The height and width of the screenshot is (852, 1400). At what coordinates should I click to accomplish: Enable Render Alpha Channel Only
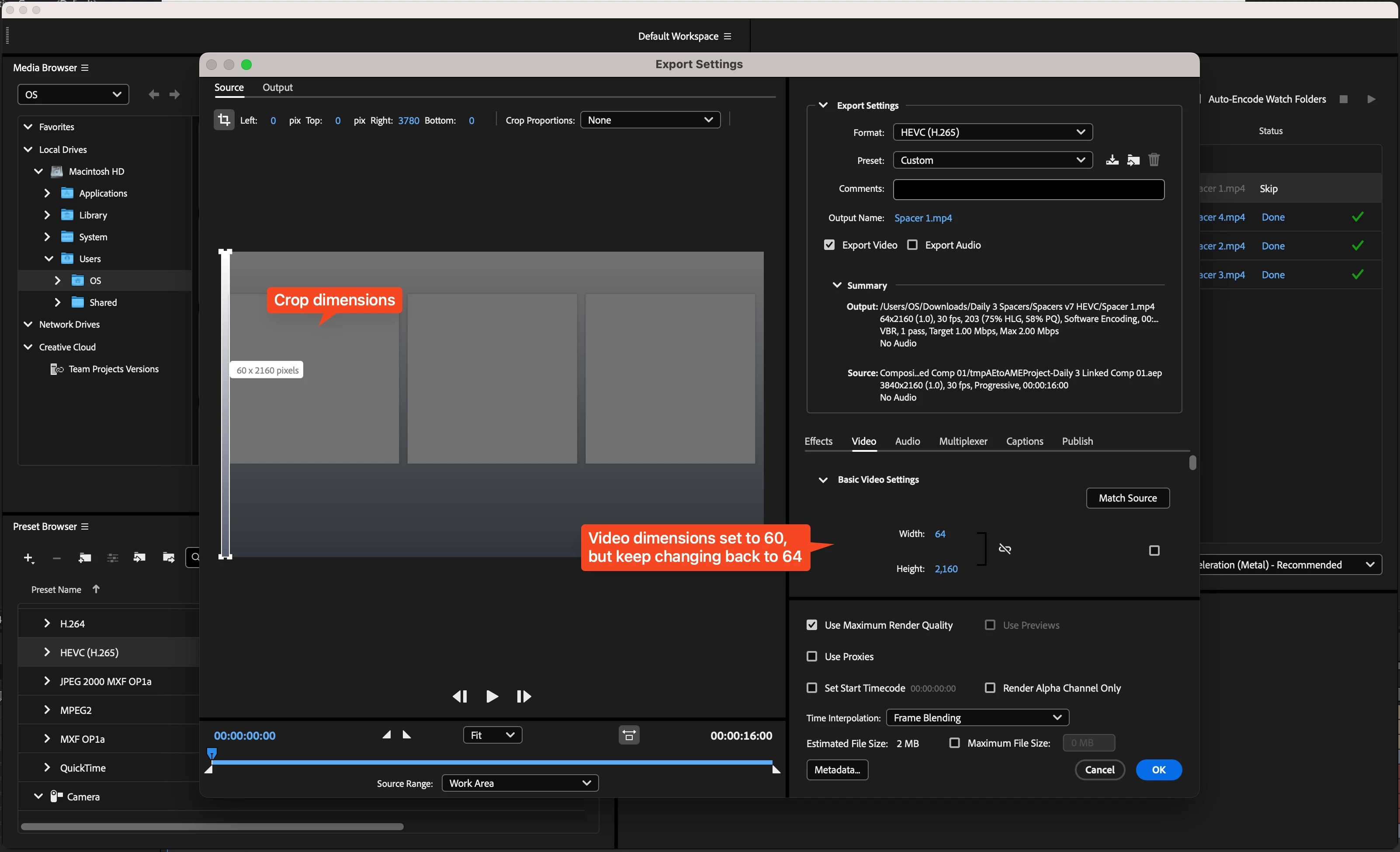(x=990, y=688)
